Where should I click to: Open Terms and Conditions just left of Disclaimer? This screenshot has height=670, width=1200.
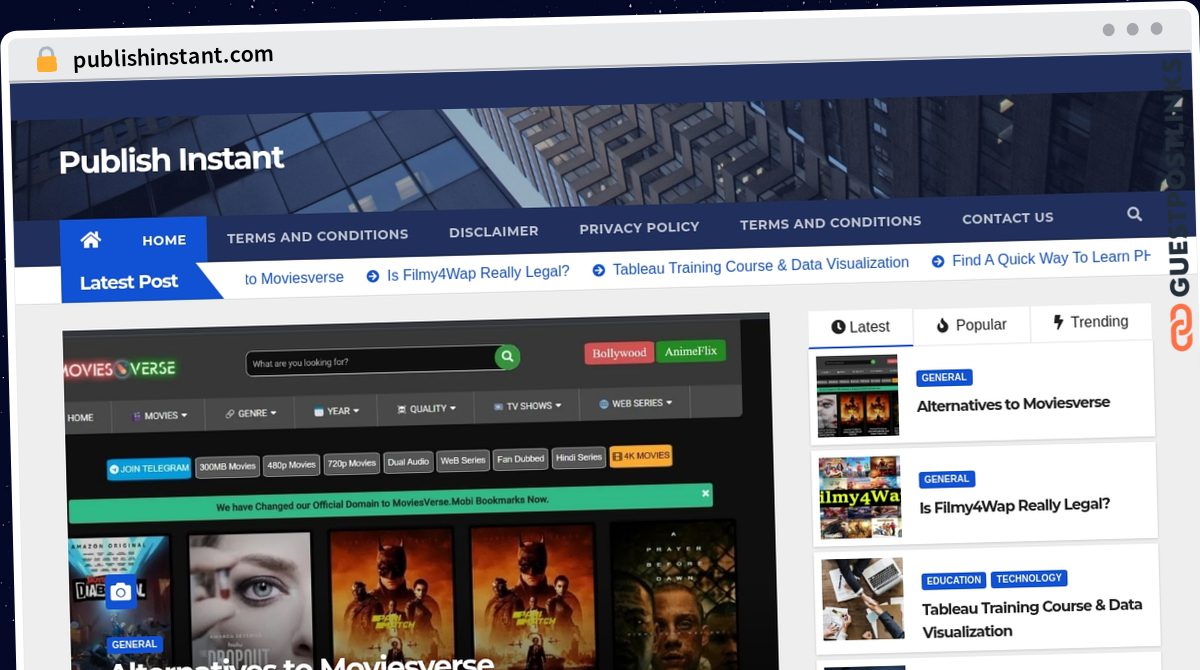[317, 236]
